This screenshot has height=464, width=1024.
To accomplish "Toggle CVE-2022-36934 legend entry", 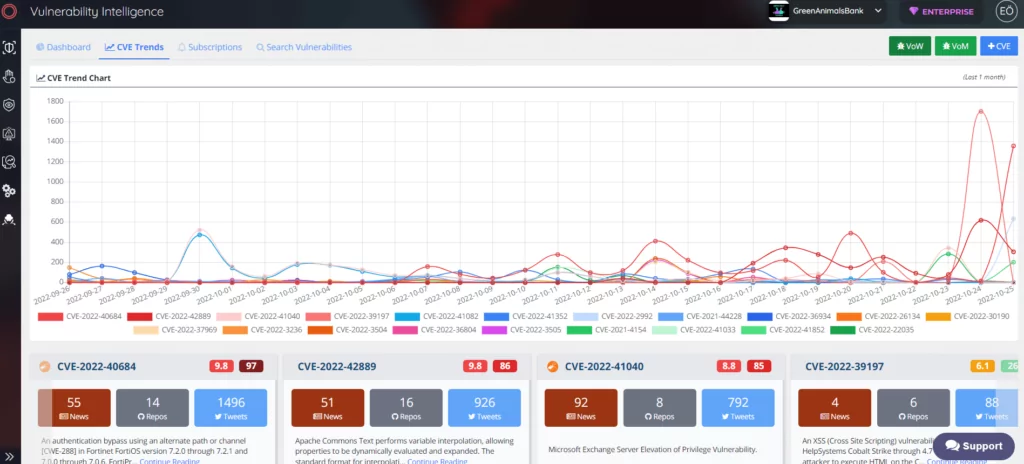I will [789, 316].
